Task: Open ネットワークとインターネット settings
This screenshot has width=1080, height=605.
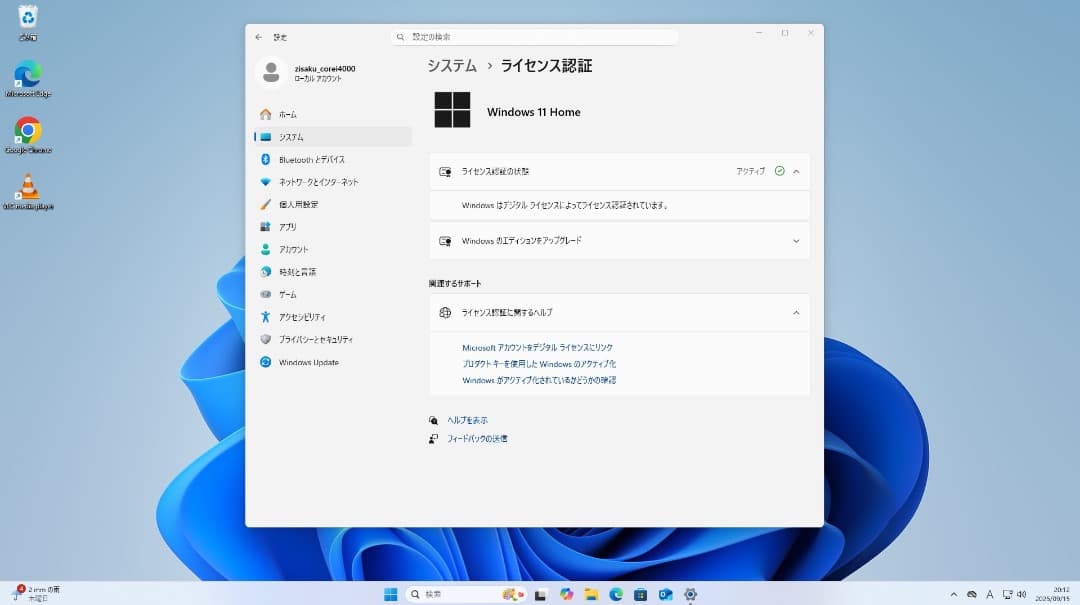Action: [333, 182]
